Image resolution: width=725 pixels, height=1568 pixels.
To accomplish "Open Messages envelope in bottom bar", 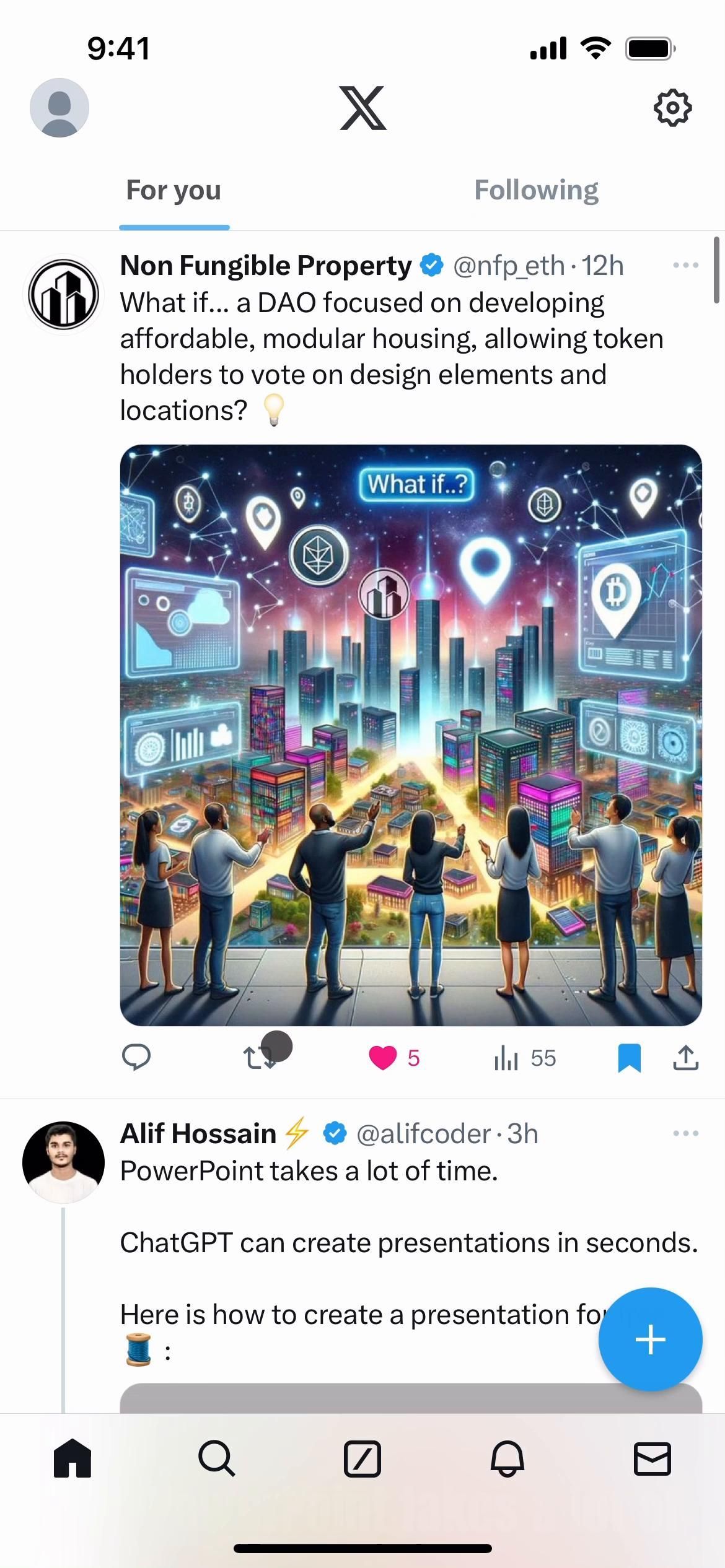I will click(x=652, y=1459).
